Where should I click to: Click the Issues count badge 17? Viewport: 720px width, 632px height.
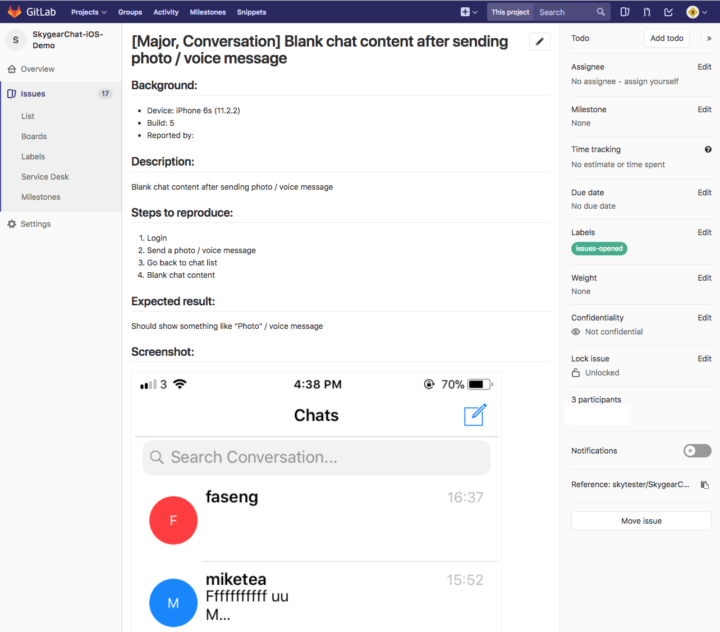pos(105,94)
